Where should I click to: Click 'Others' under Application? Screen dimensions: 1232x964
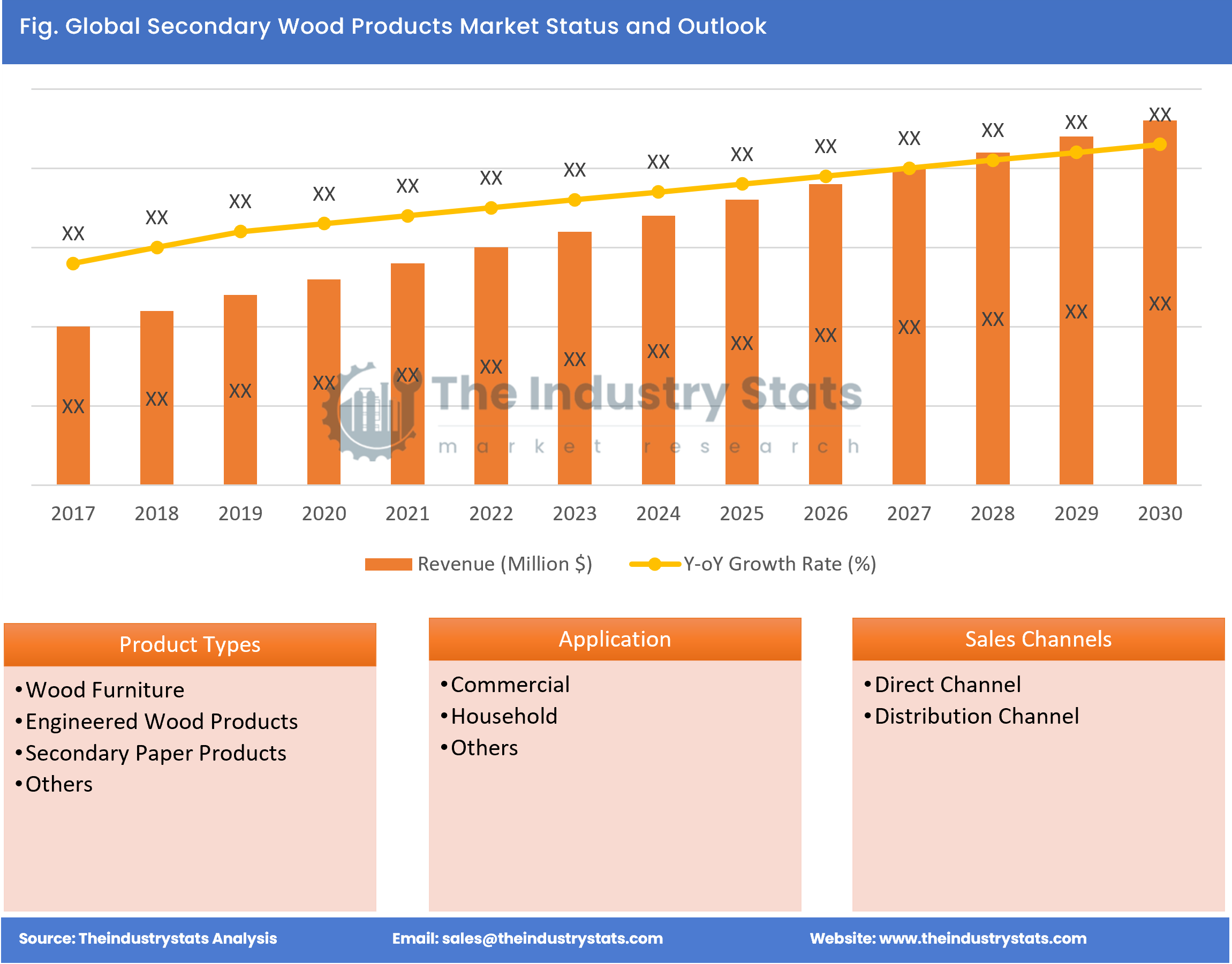(x=485, y=748)
